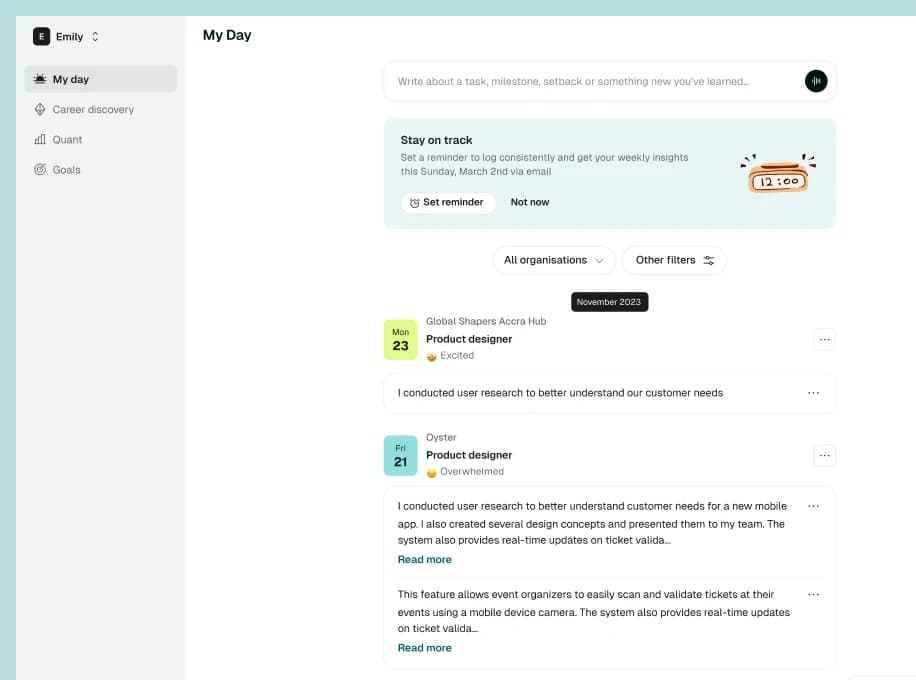
Task: Click the alarm clock illustration
Action: tap(778, 174)
